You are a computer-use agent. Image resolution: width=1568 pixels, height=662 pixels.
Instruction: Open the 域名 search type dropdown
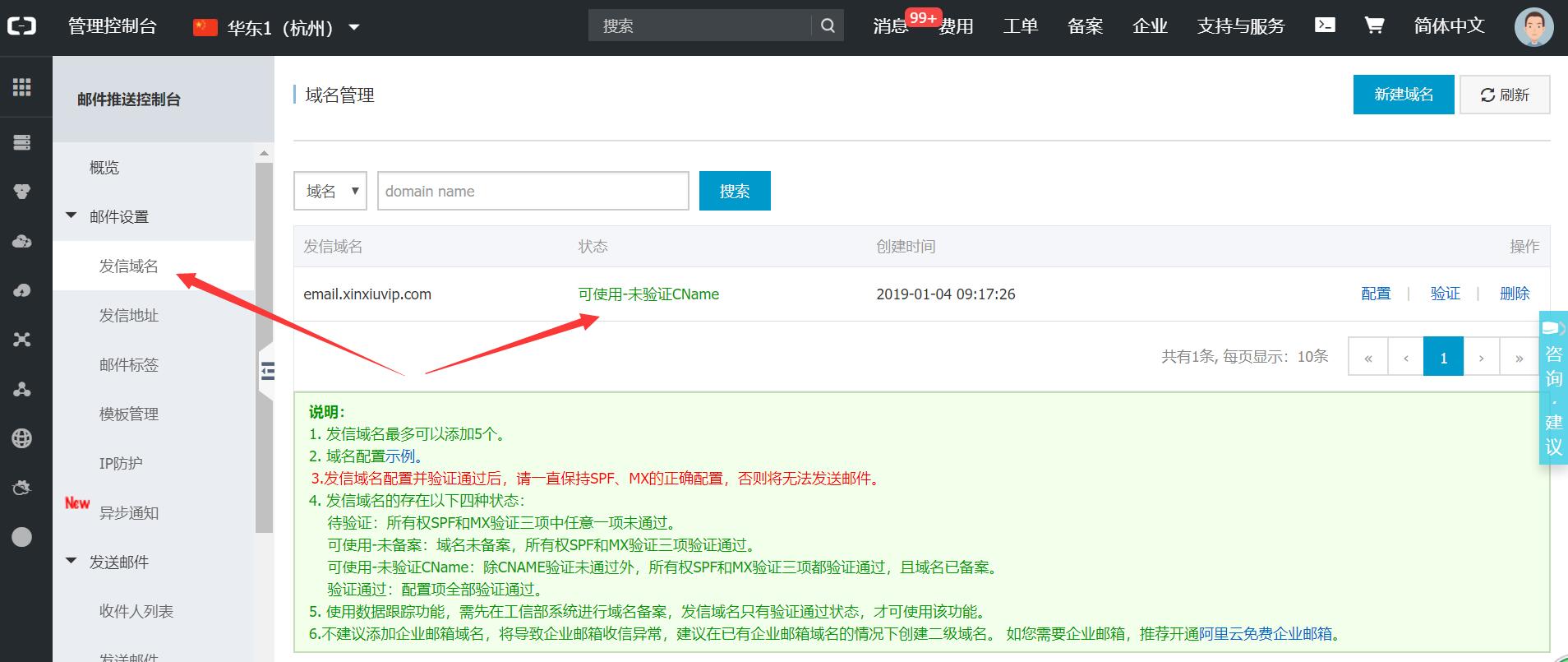(330, 191)
